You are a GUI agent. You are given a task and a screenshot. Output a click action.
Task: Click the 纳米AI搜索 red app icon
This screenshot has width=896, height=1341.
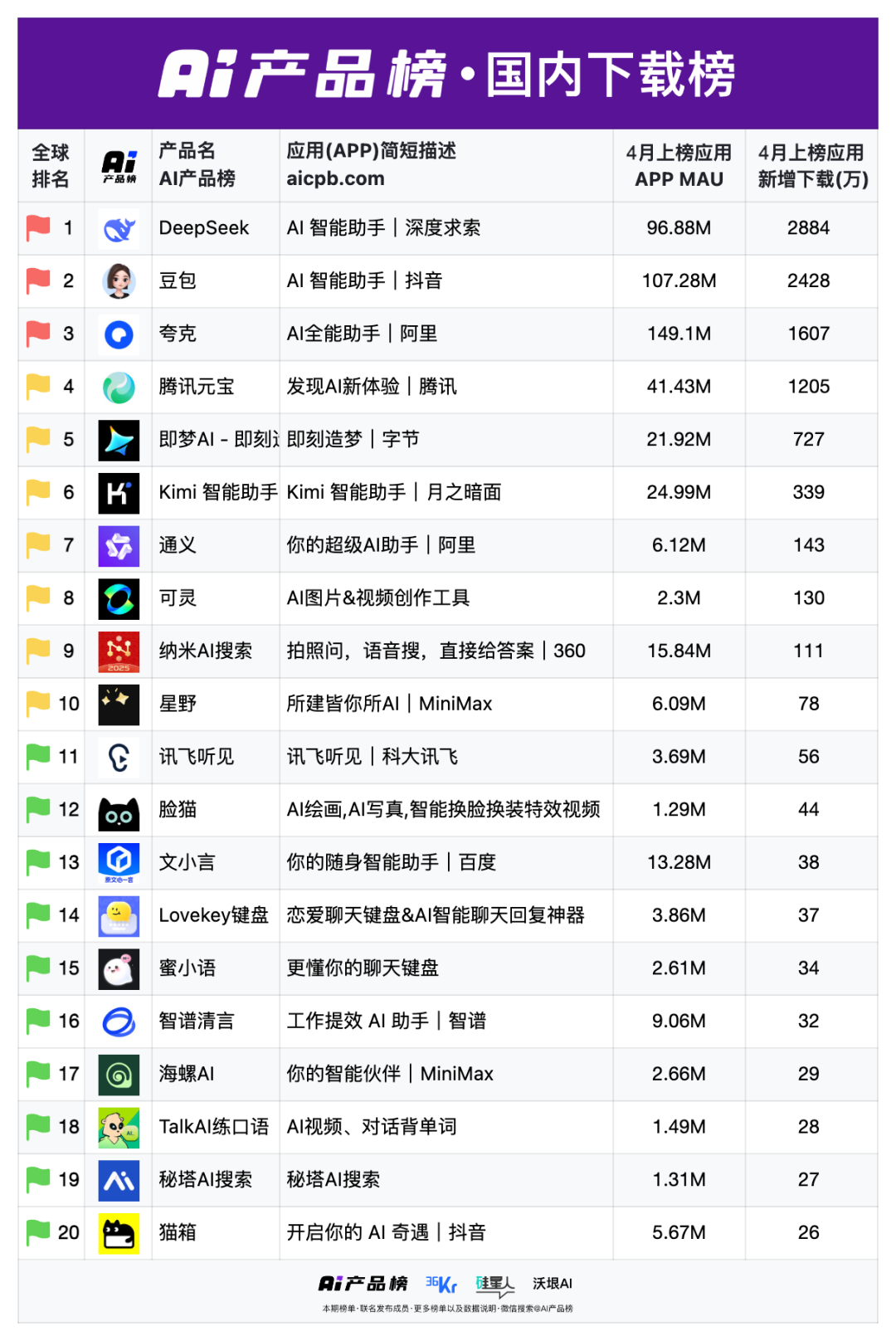(119, 651)
